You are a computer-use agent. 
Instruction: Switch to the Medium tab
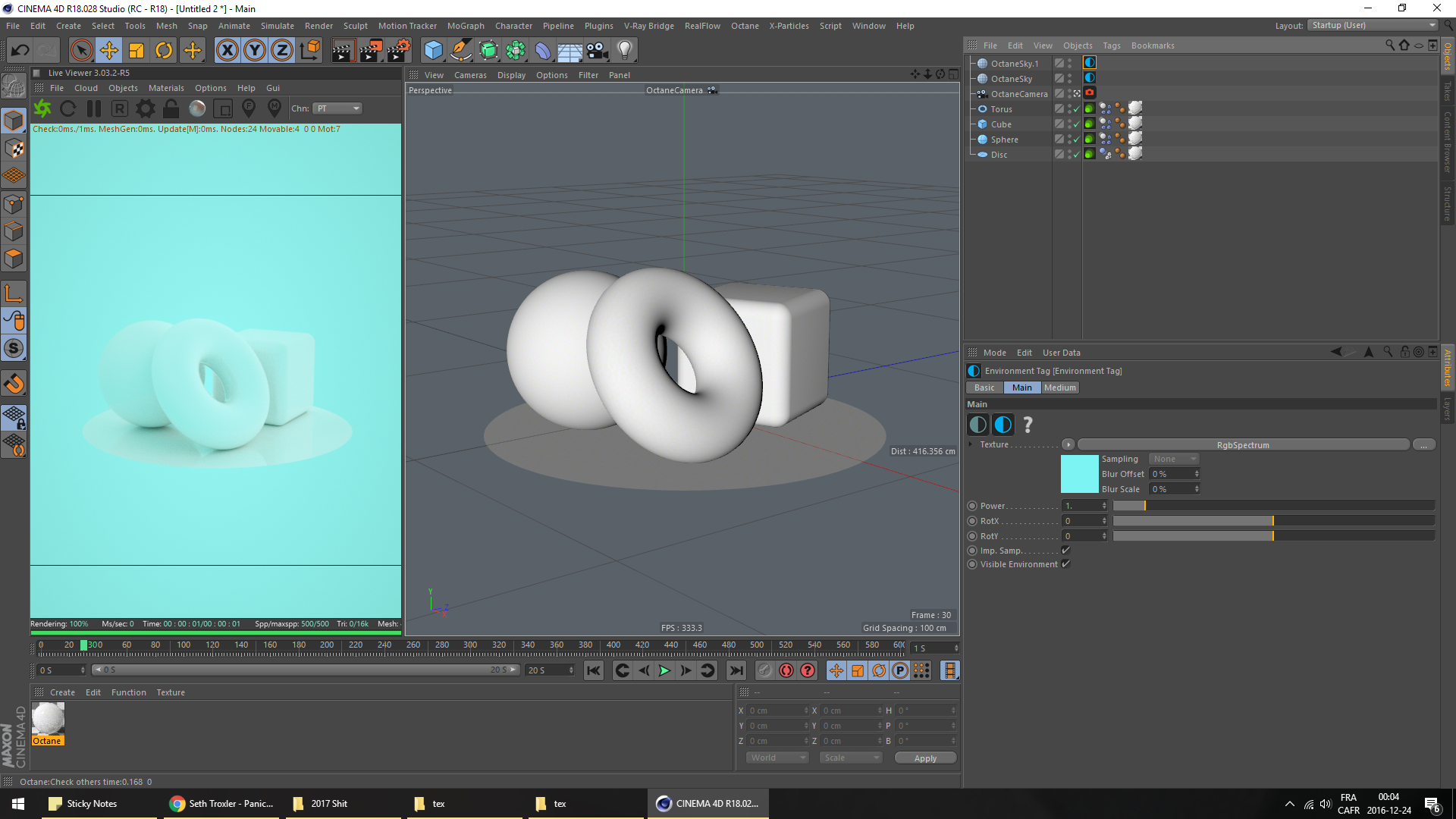(x=1059, y=388)
